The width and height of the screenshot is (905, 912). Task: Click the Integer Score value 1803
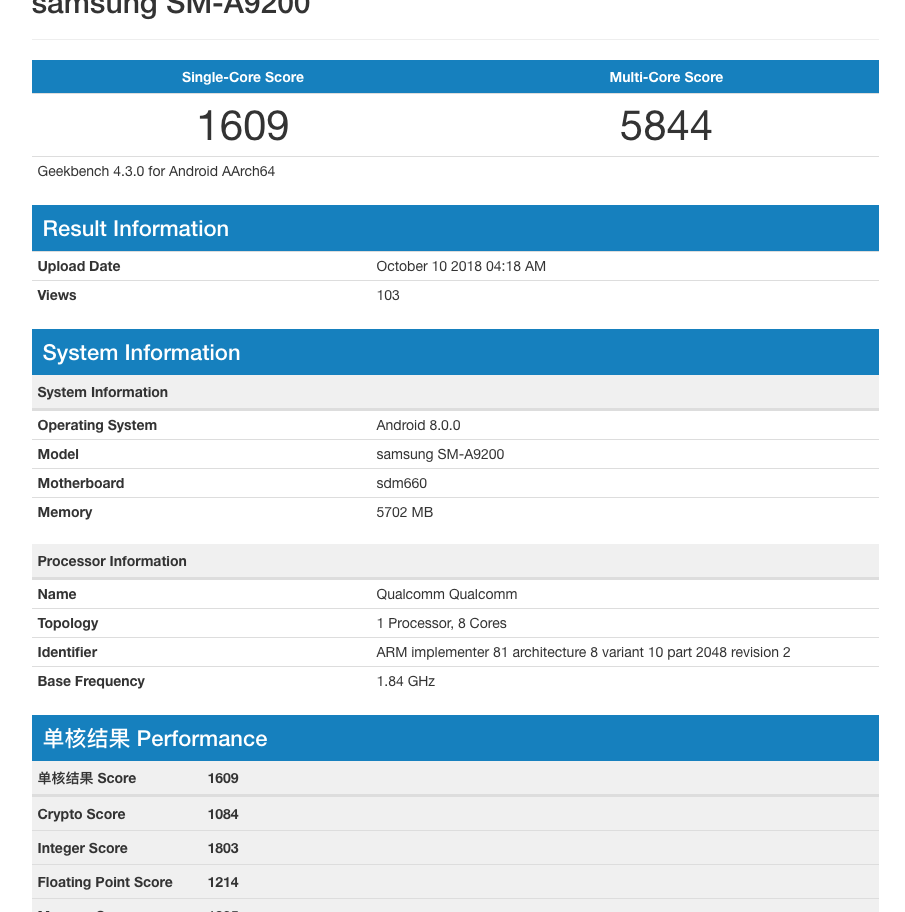(x=223, y=848)
